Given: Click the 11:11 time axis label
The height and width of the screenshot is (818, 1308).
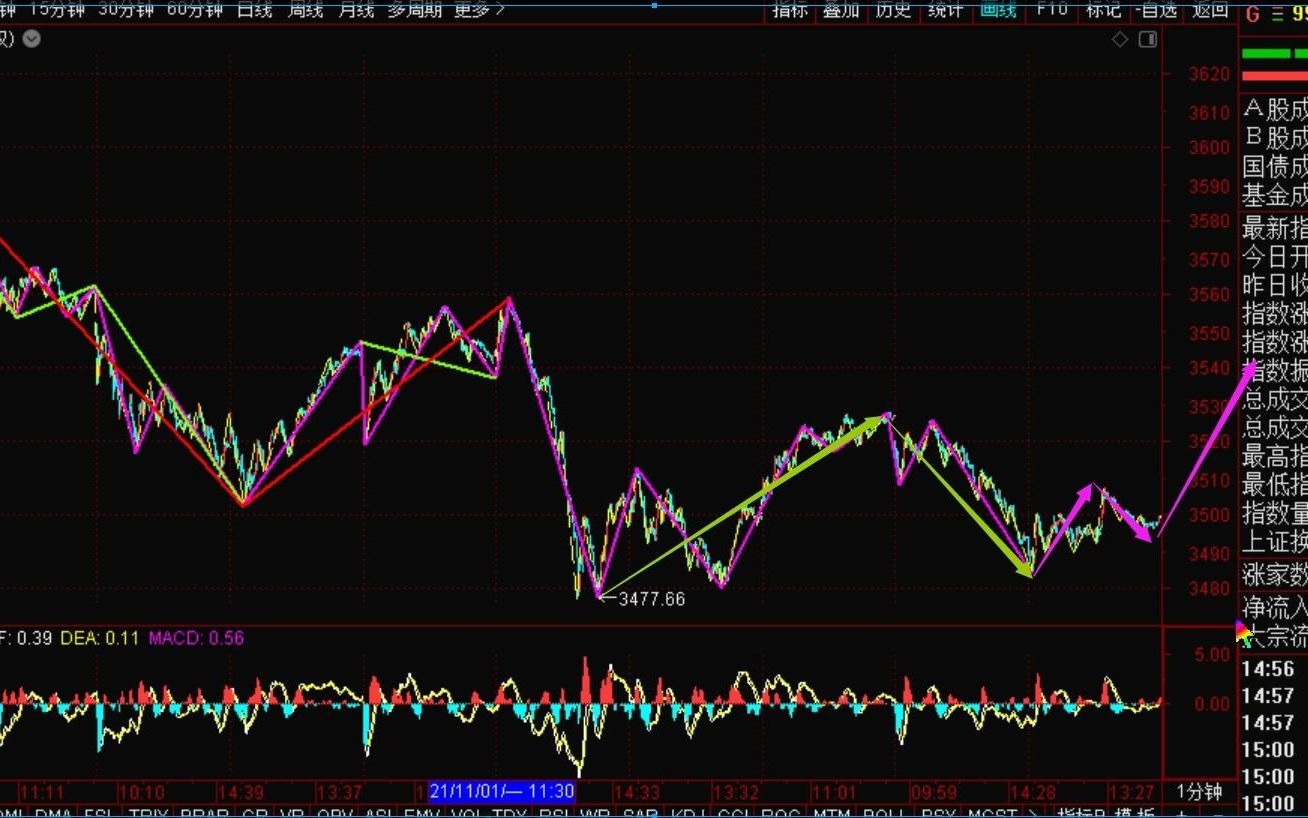Looking at the screenshot, I should [x=42, y=792].
